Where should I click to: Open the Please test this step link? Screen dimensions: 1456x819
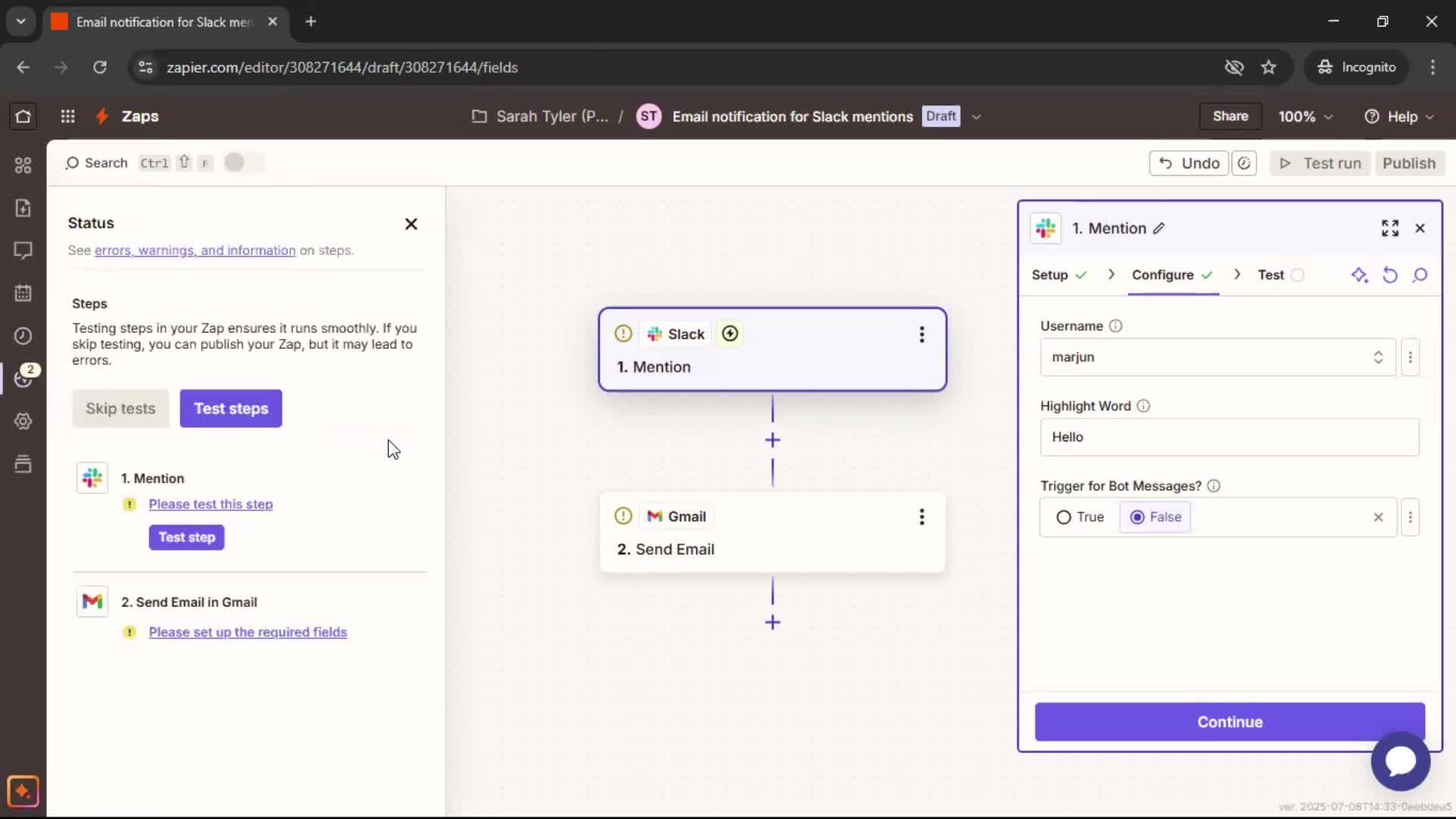[x=211, y=504]
